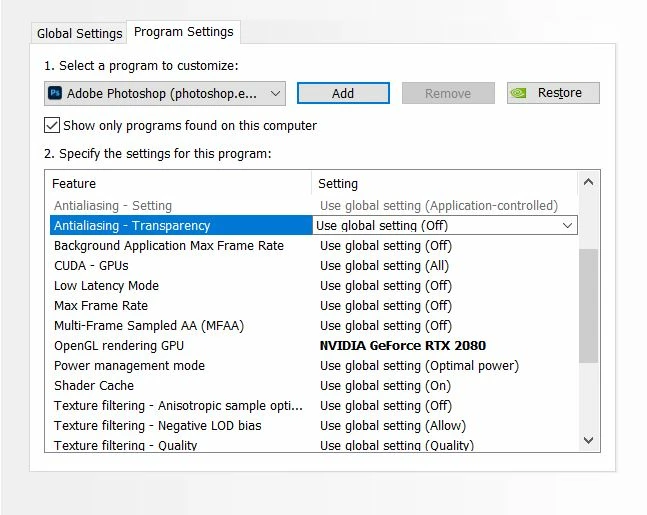Switch to the Global Settings tab
647x515 pixels.
[79, 33]
